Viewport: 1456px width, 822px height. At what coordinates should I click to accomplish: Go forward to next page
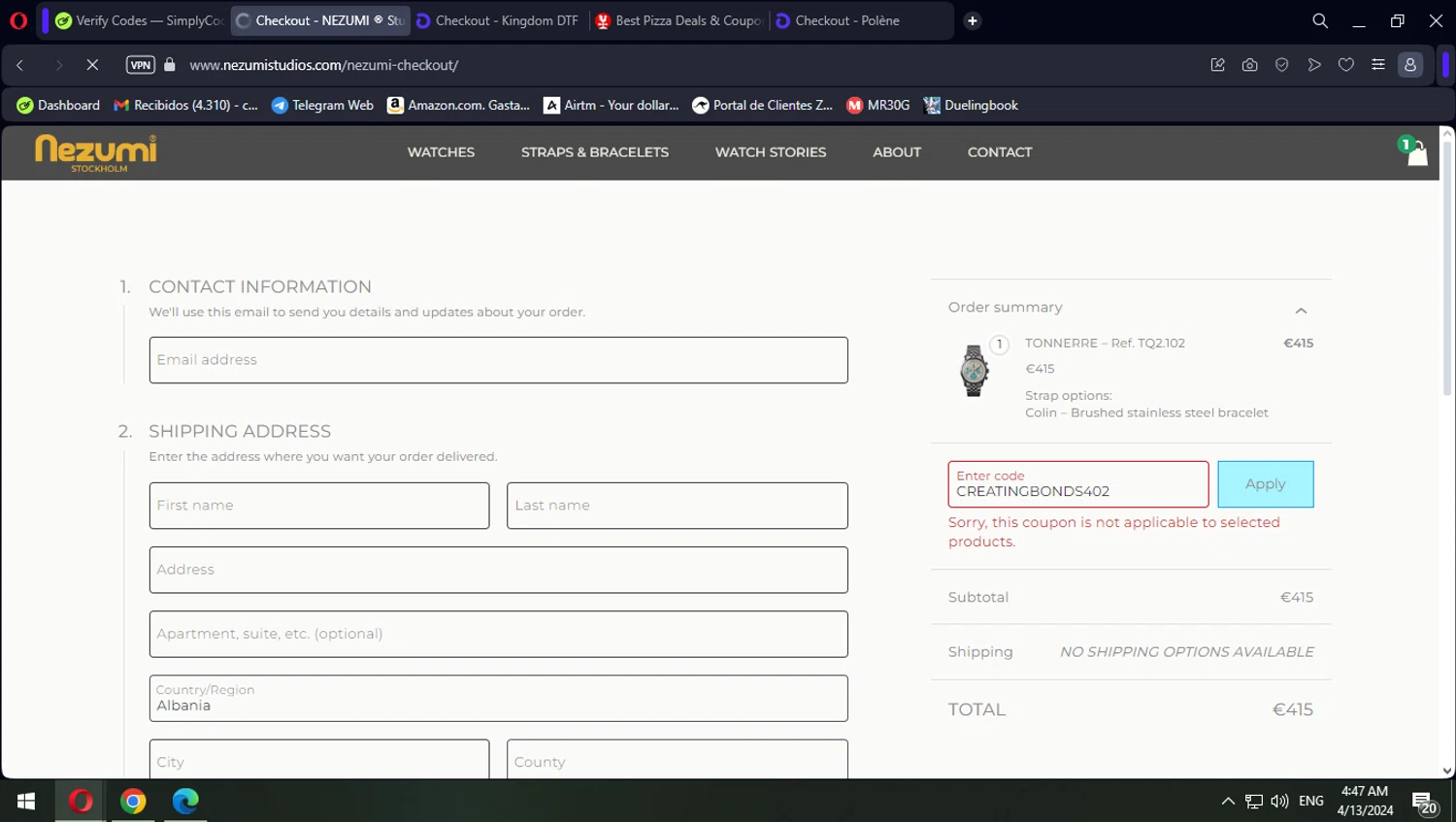click(58, 65)
